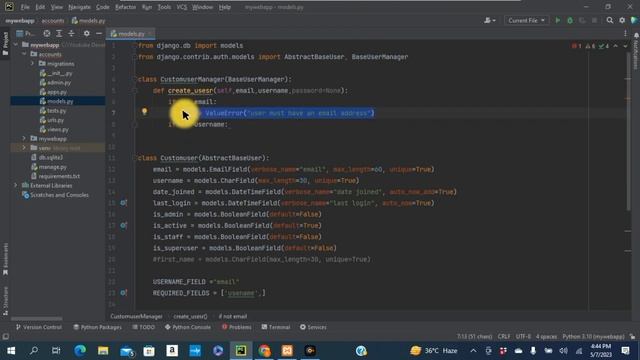
Task: Click the yellow lightbulb quick-fix icon
Action: pyautogui.click(x=144, y=111)
